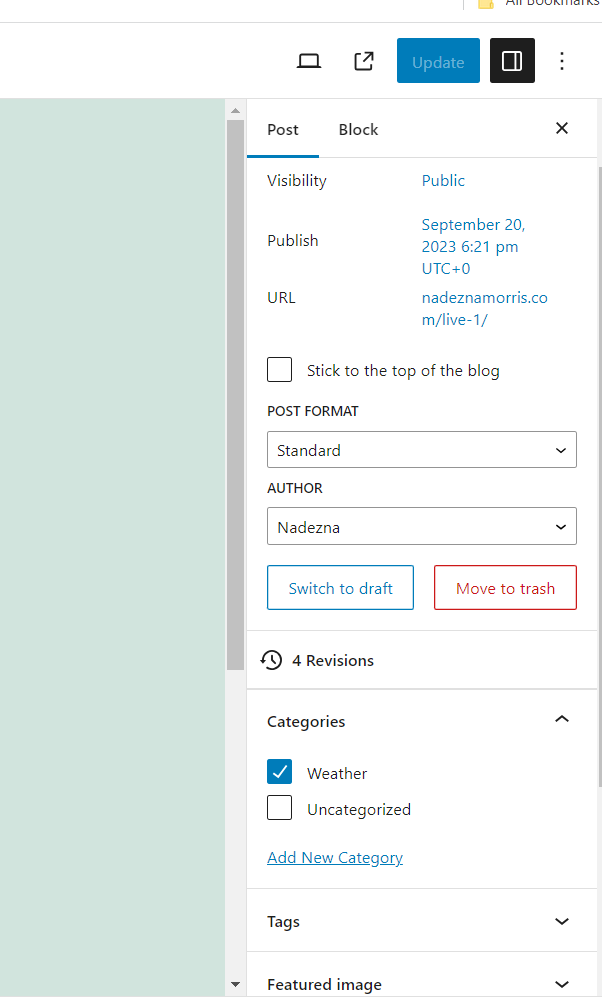Click the editor vertical scrollbar
Image resolution: width=602 pixels, height=1003 pixels.
pos(235,400)
